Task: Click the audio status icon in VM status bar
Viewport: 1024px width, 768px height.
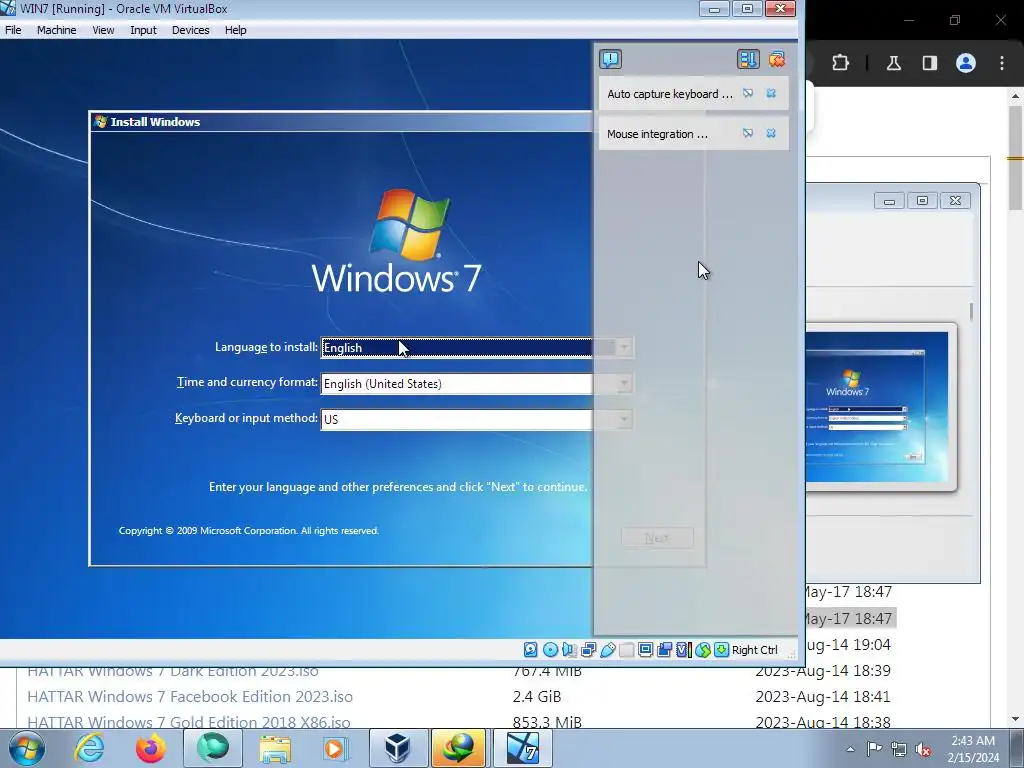Action: 569,650
